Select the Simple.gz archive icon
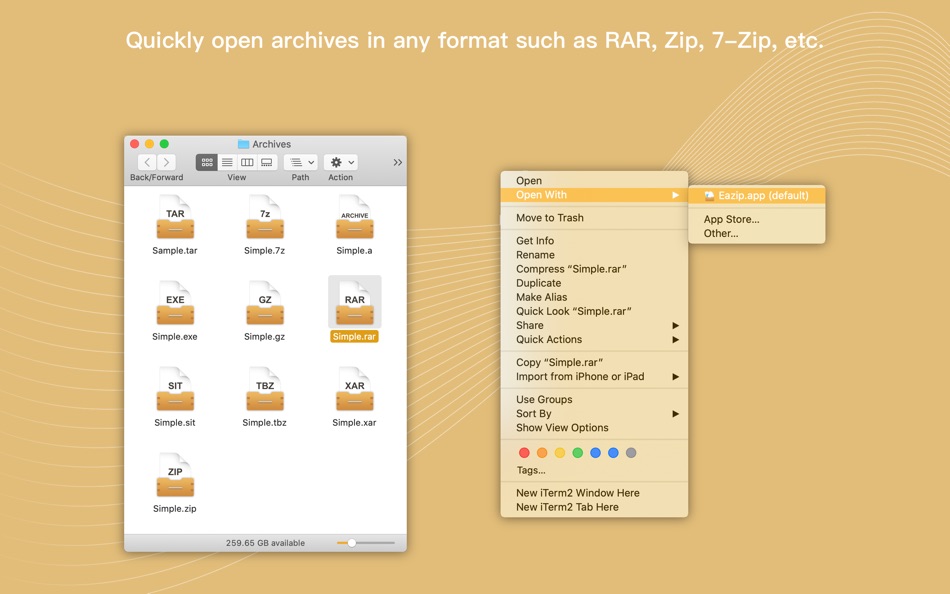This screenshot has width=950, height=594. point(265,303)
